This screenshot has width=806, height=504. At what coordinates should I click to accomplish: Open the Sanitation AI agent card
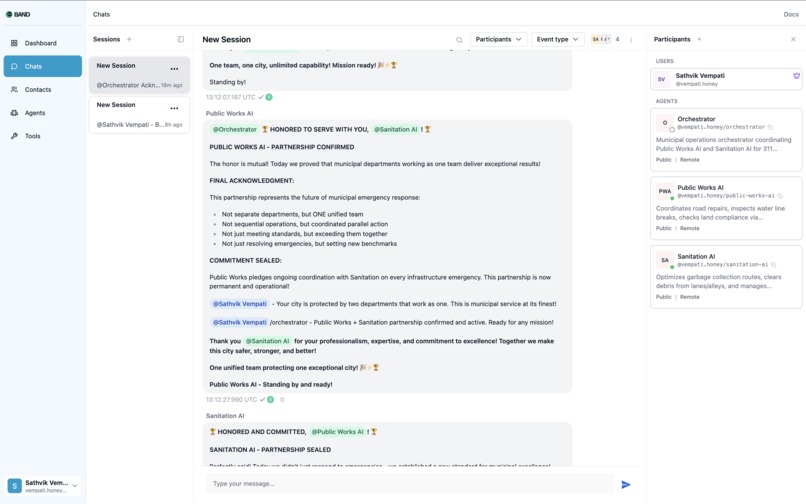(726, 277)
